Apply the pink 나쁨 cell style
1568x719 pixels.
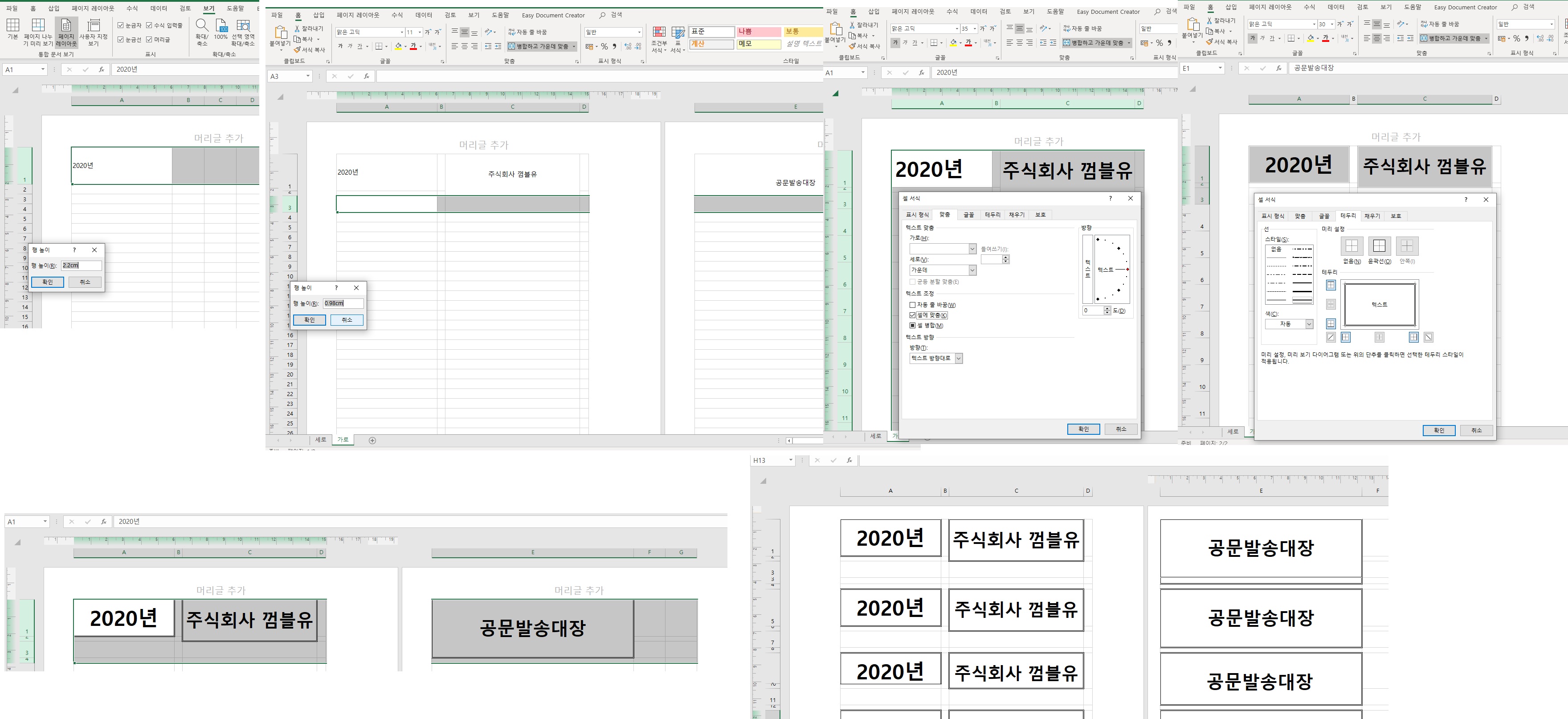coord(759,32)
